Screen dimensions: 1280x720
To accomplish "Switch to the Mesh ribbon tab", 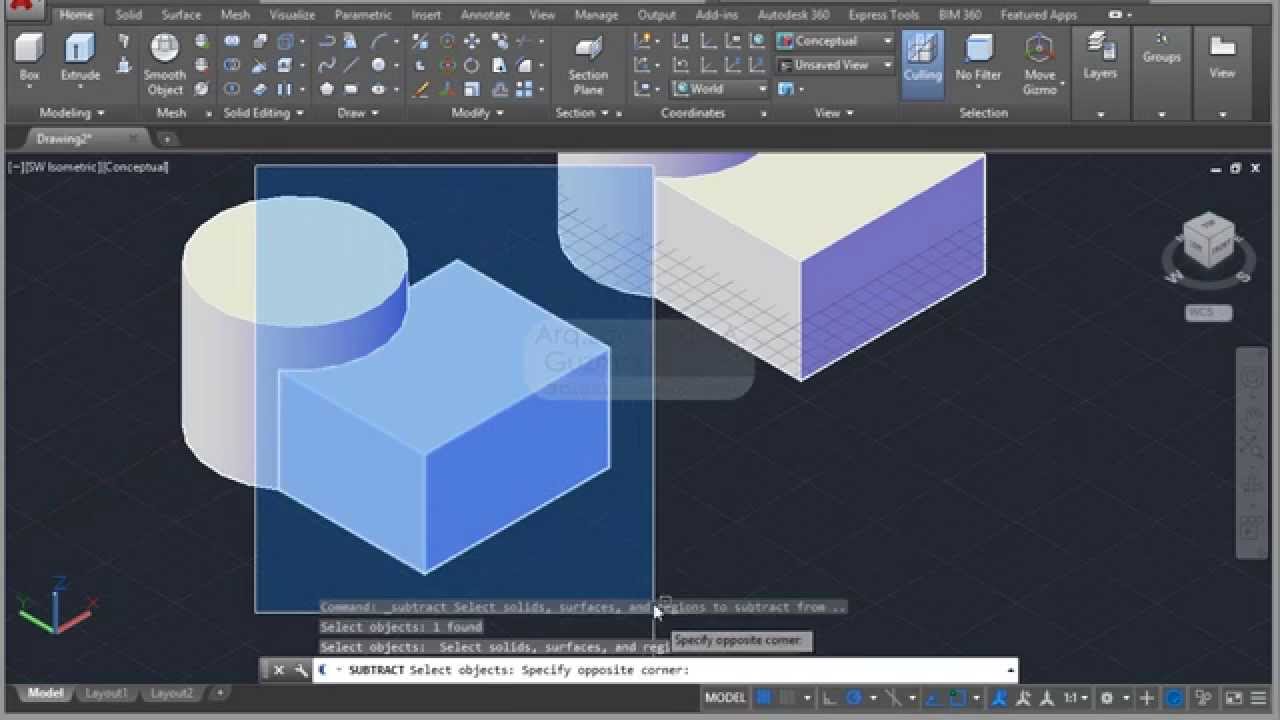I will coord(235,15).
